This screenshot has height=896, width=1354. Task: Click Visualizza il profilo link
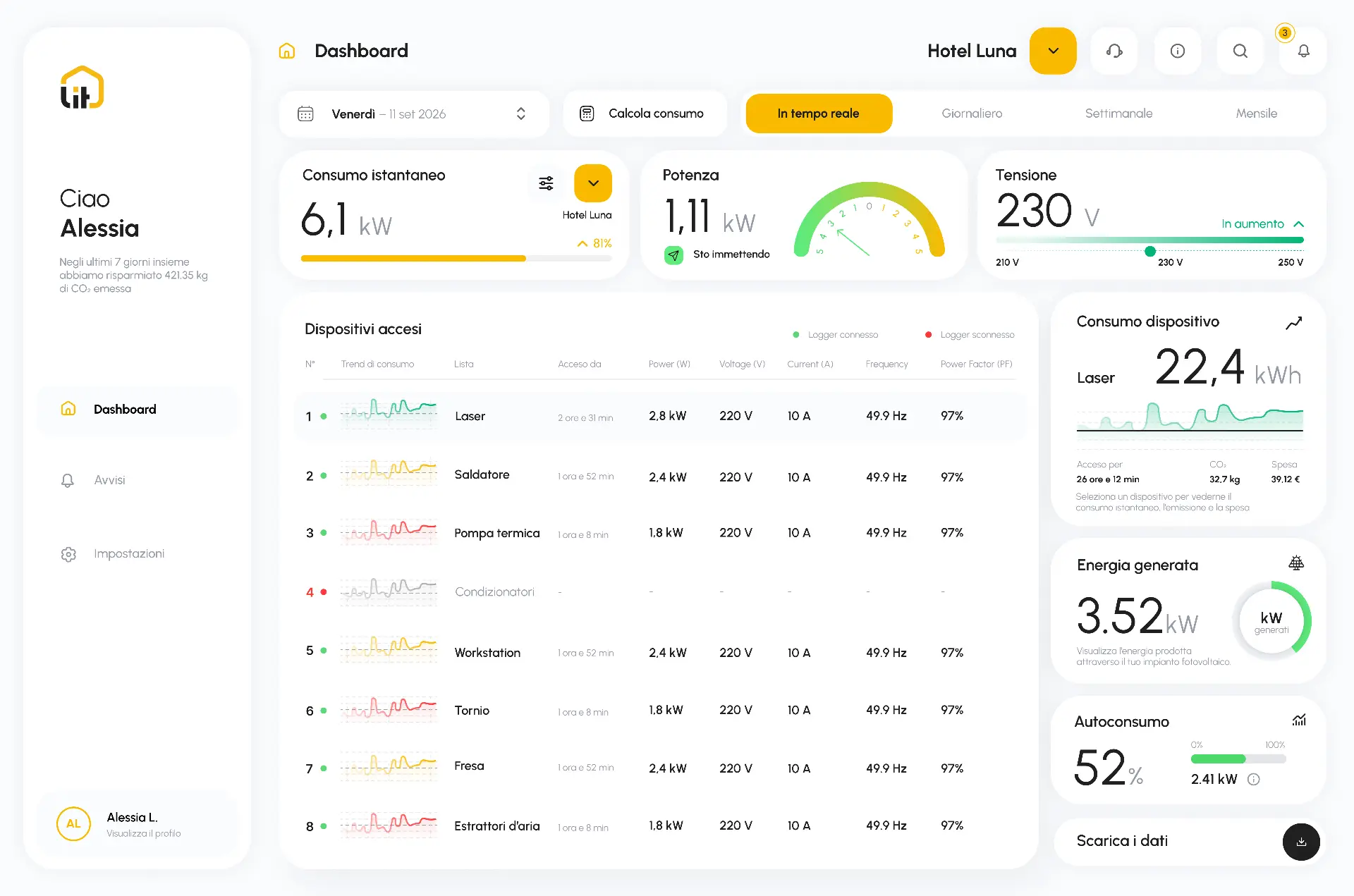coord(144,833)
